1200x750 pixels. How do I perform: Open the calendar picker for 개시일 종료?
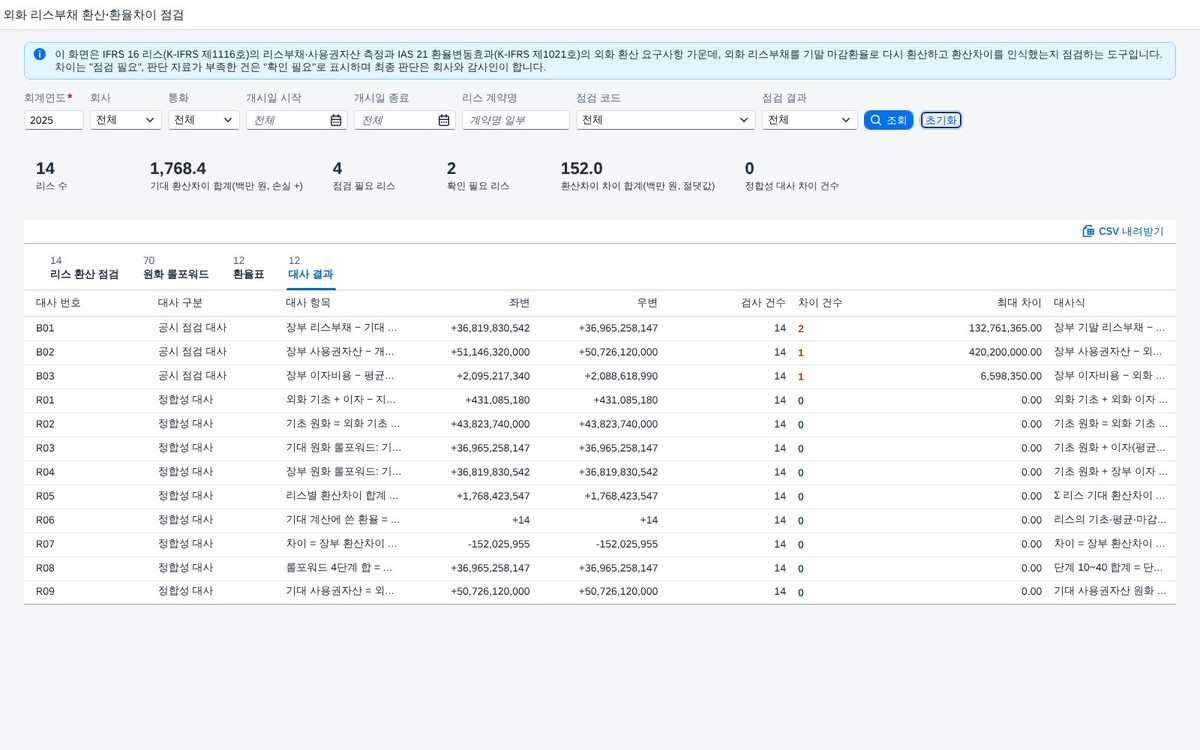[444, 120]
